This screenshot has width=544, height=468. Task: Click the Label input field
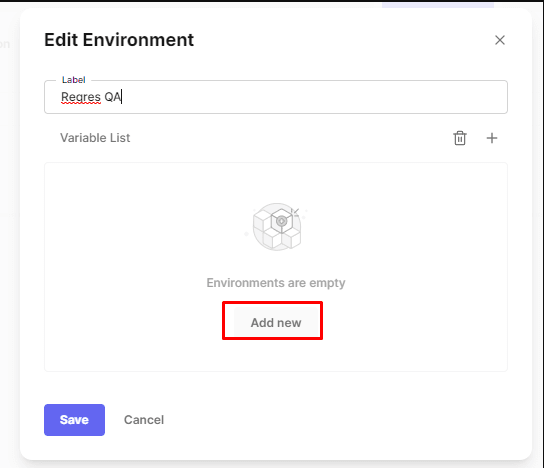[276, 97]
